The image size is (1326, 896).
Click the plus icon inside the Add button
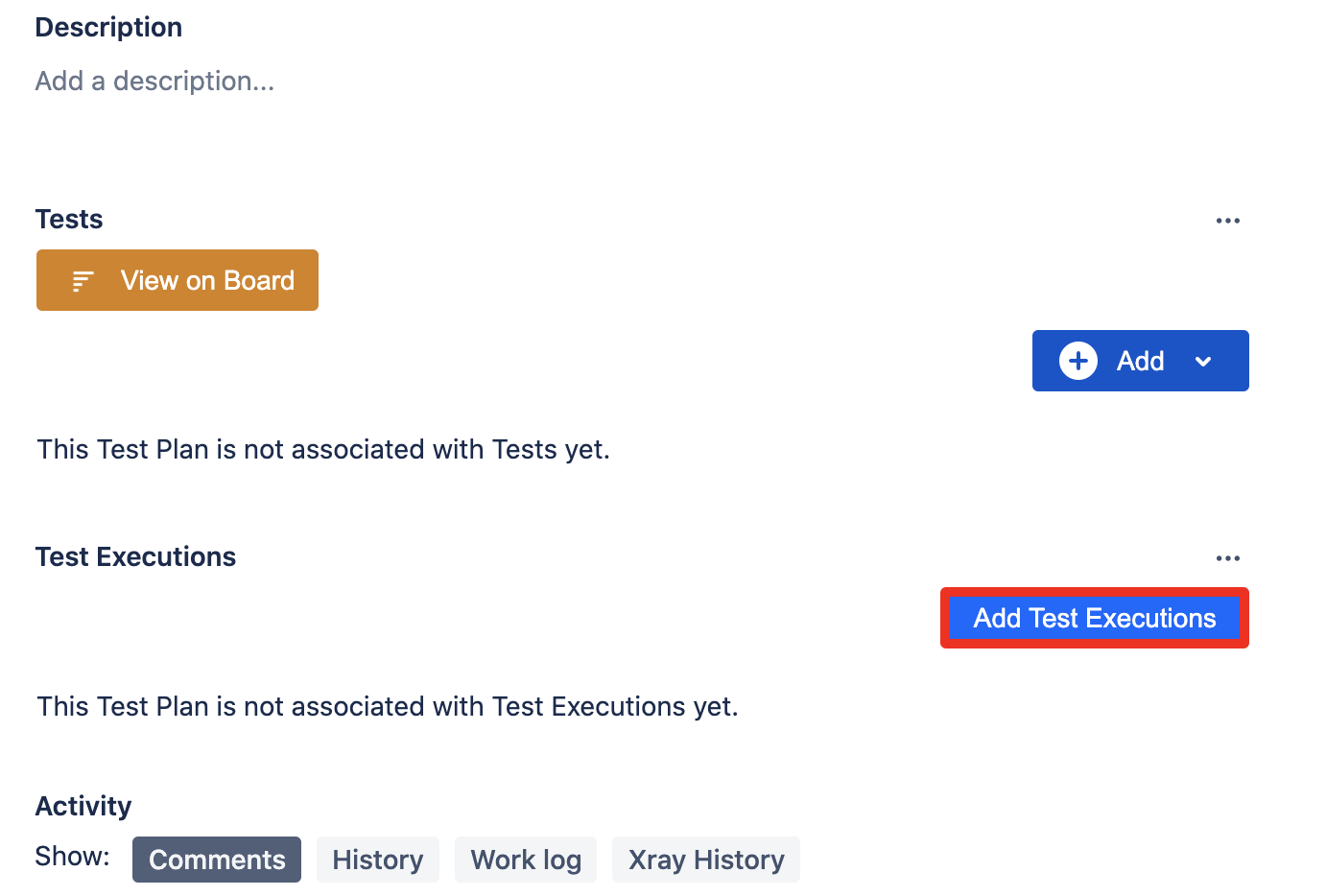tap(1077, 361)
